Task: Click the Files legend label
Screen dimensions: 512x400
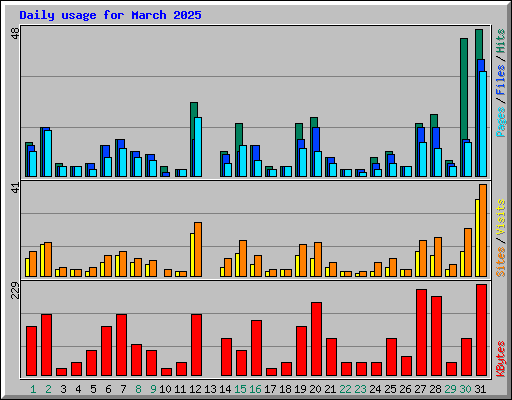Action: 500,80
